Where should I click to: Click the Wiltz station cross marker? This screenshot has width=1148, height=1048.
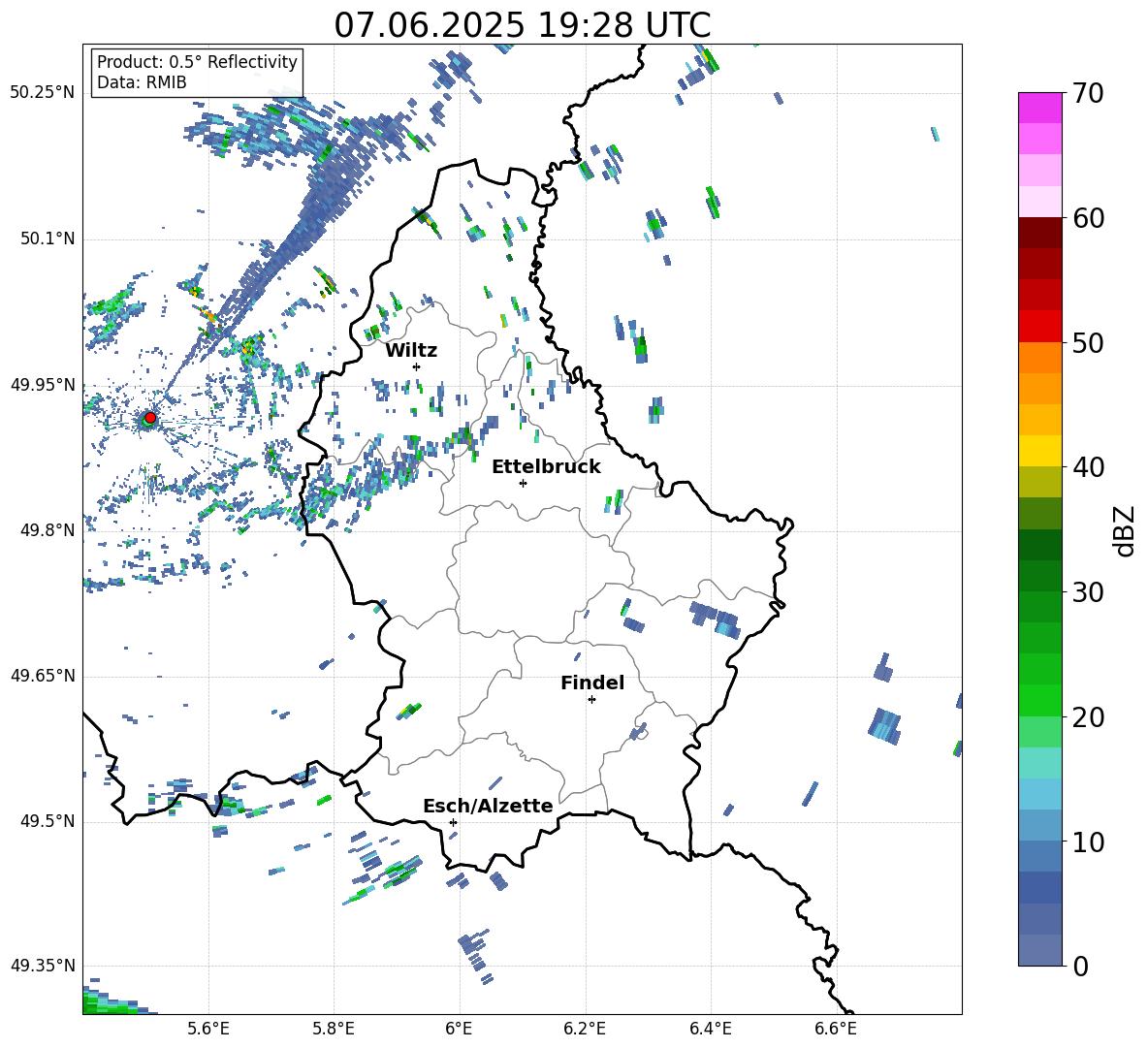coord(417,366)
